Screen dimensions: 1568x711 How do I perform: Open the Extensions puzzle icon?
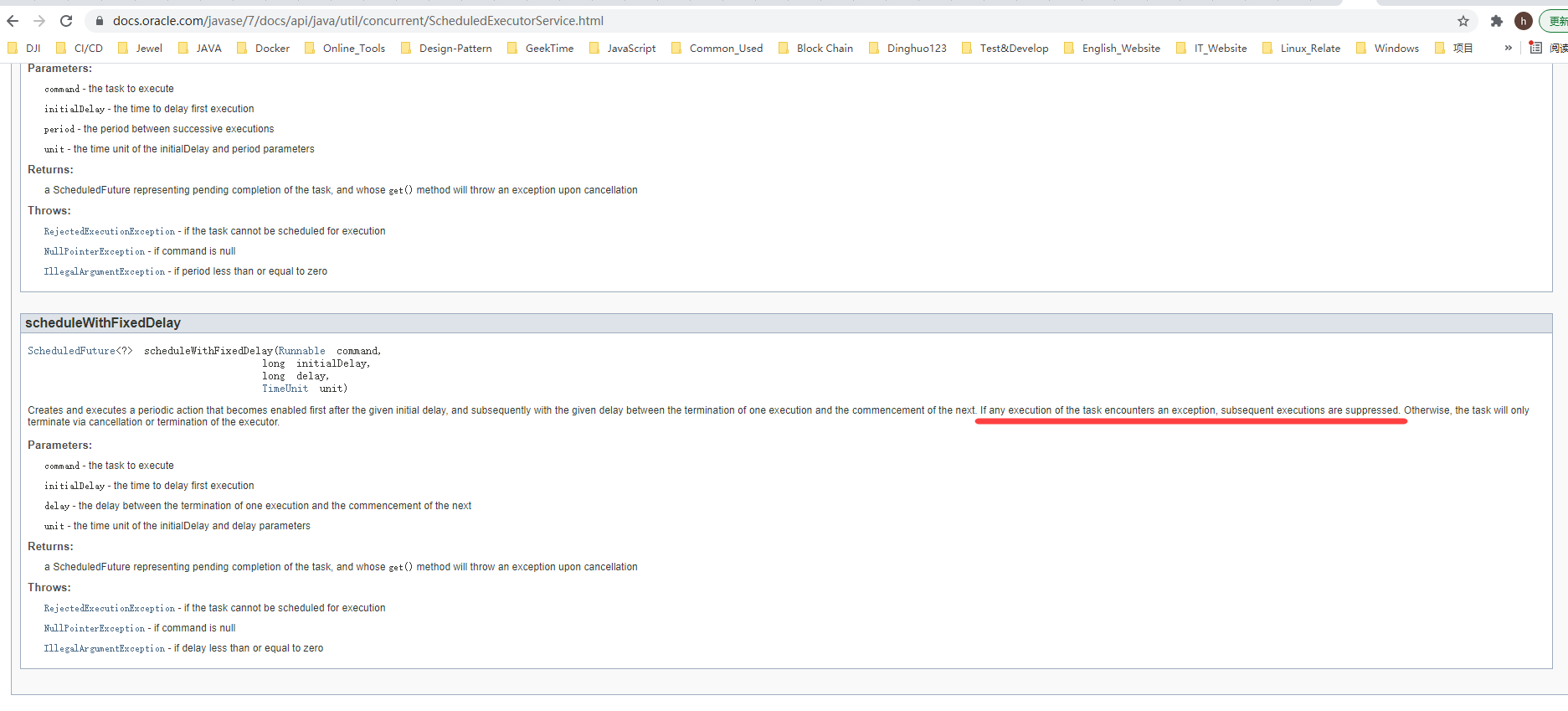(1497, 21)
